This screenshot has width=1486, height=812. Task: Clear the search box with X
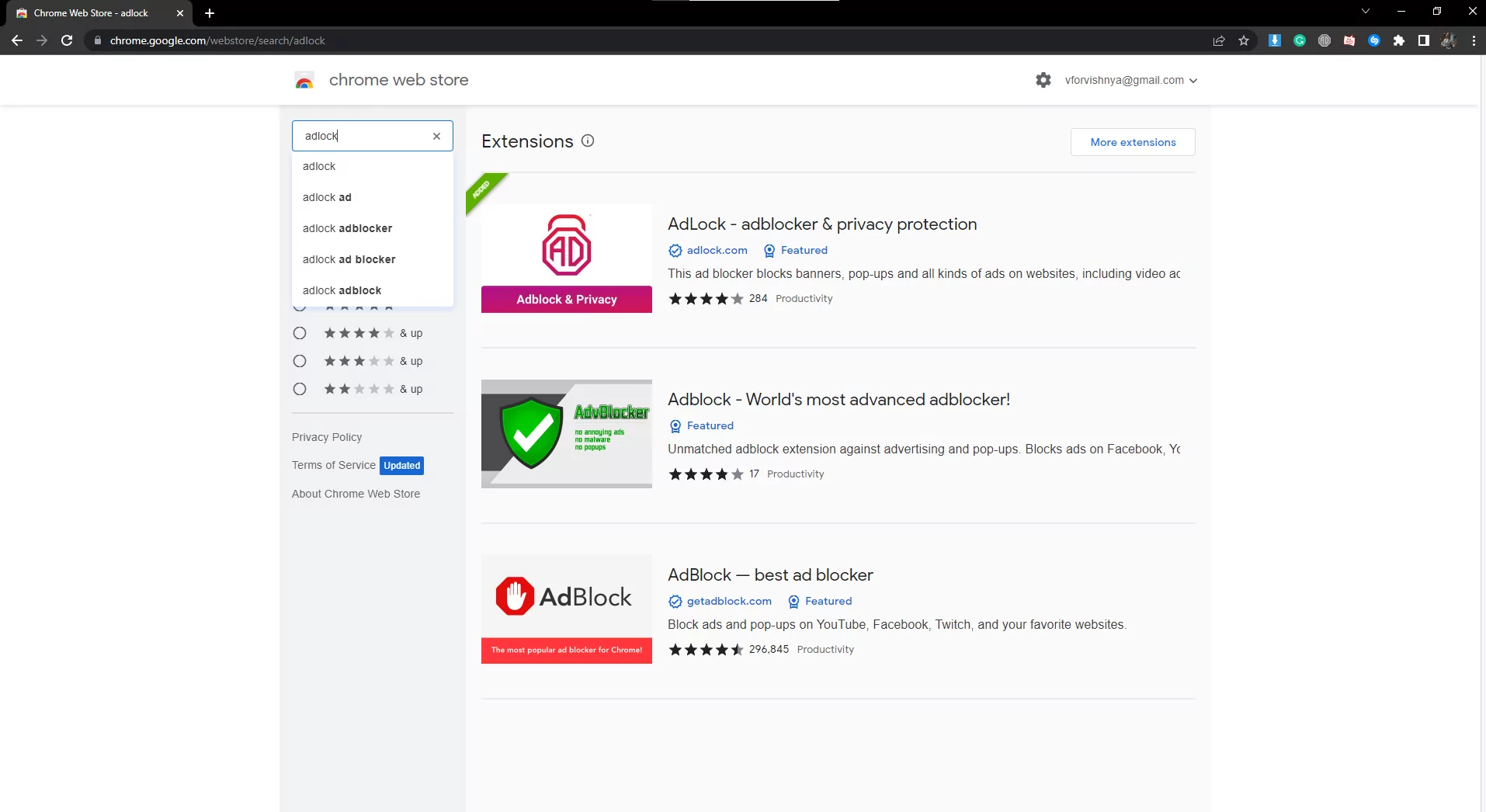tap(436, 136)
